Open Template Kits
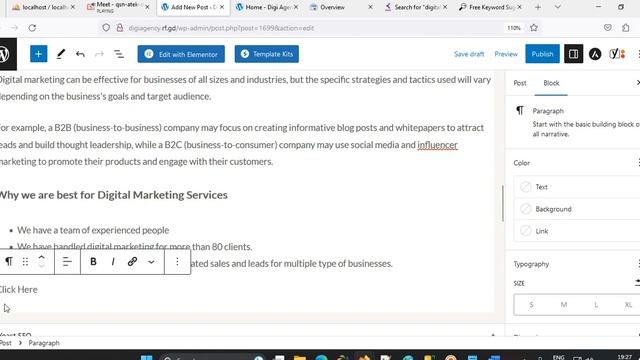The image size is (640, 360). [267, 54]
